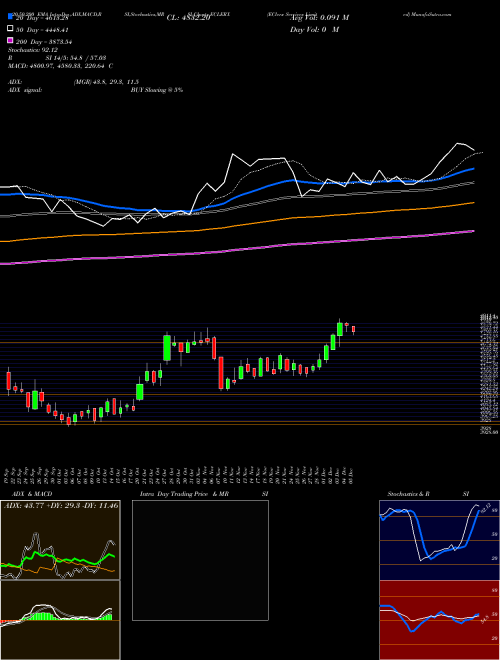Screen dimensions: 500x660
Task: Click the 'BUY Slowing @ 5%' ADX signal
Action: (x=157, y=90)
